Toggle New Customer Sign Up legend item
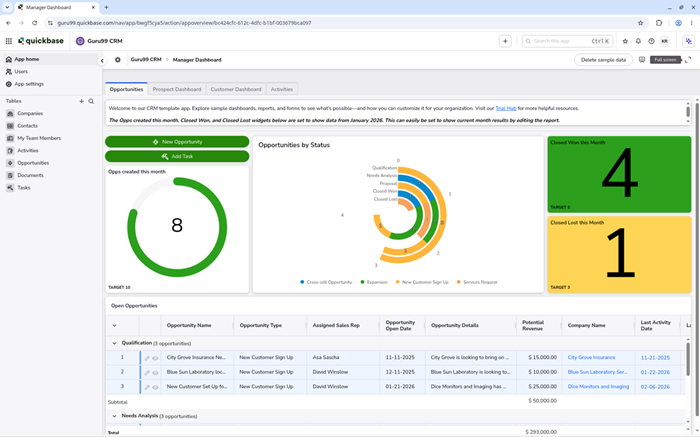The image size is (700, 437). coord(422,282)
